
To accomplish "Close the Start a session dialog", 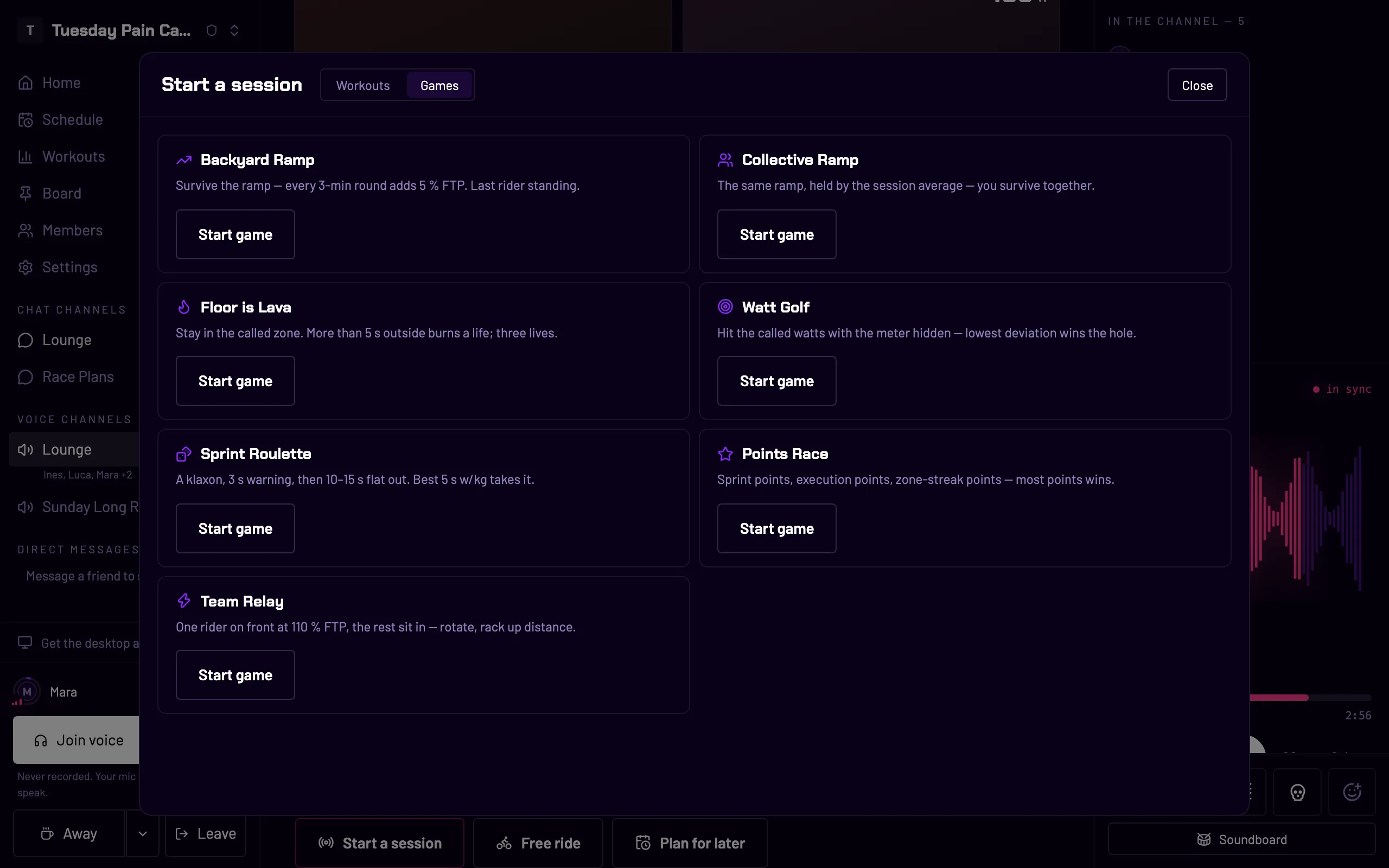I will pos(1197,85).
